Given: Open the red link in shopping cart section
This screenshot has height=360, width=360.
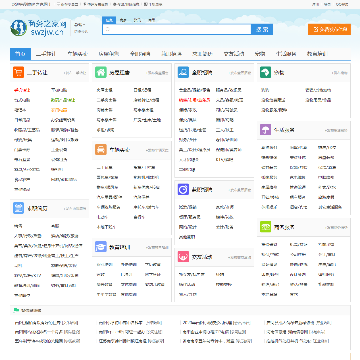Looking at the screenshot, I should click(x=22, y=90).
